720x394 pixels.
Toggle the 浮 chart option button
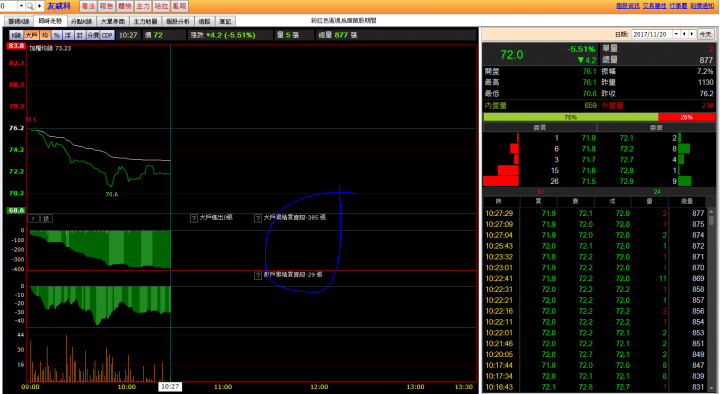[x=68, y=35]
